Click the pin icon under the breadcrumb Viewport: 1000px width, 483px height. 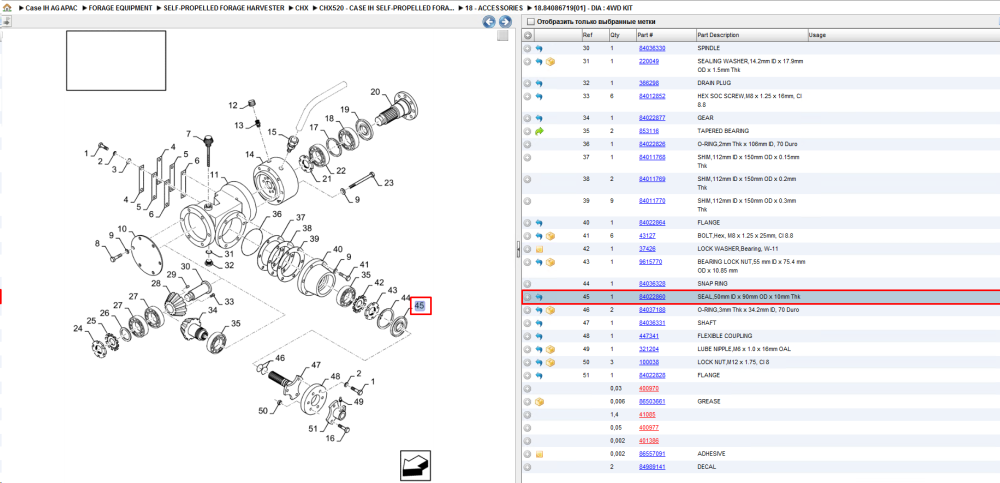(x=5, y=22)
